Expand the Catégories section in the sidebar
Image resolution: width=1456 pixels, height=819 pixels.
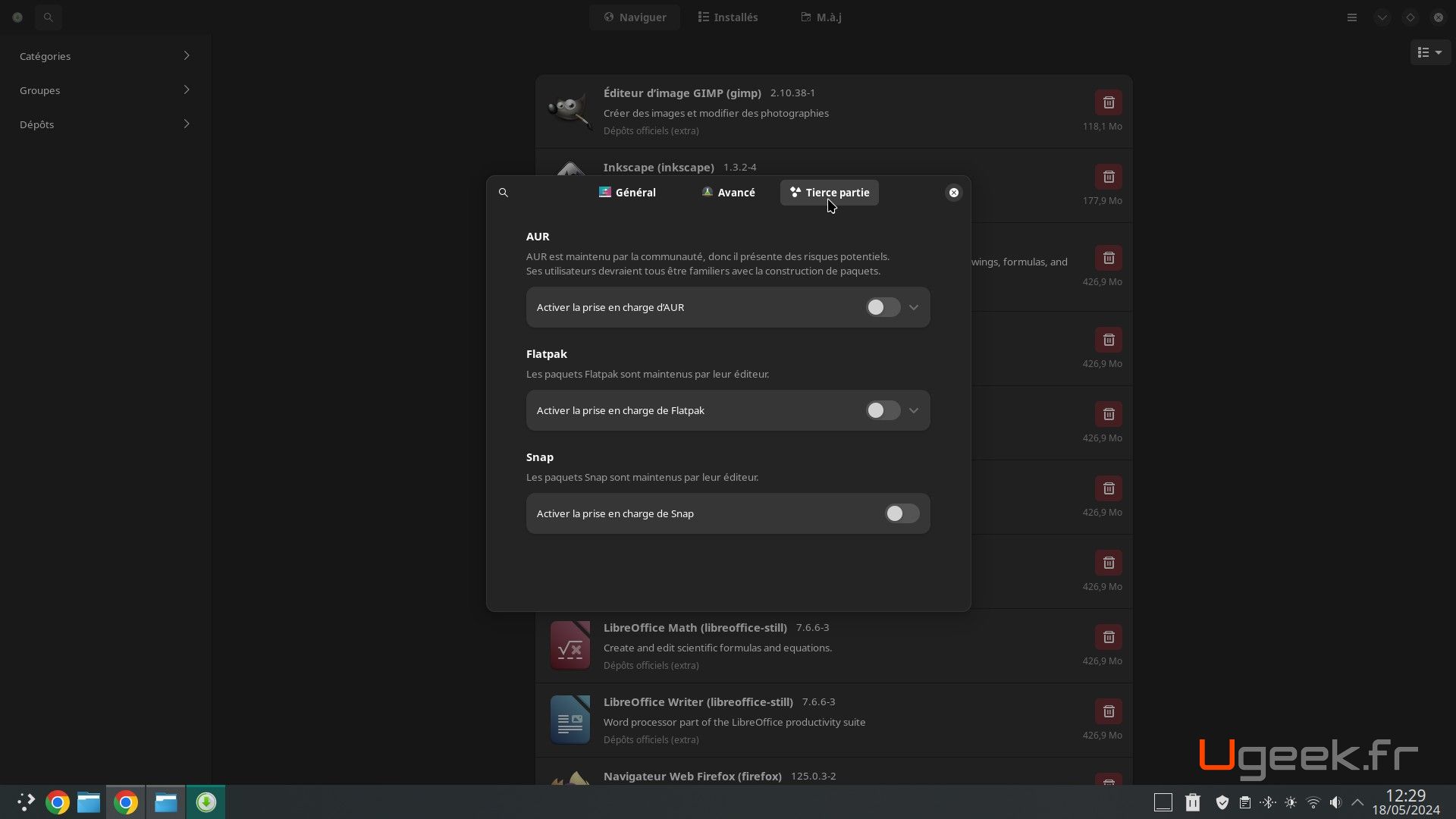tap(104, 55)
